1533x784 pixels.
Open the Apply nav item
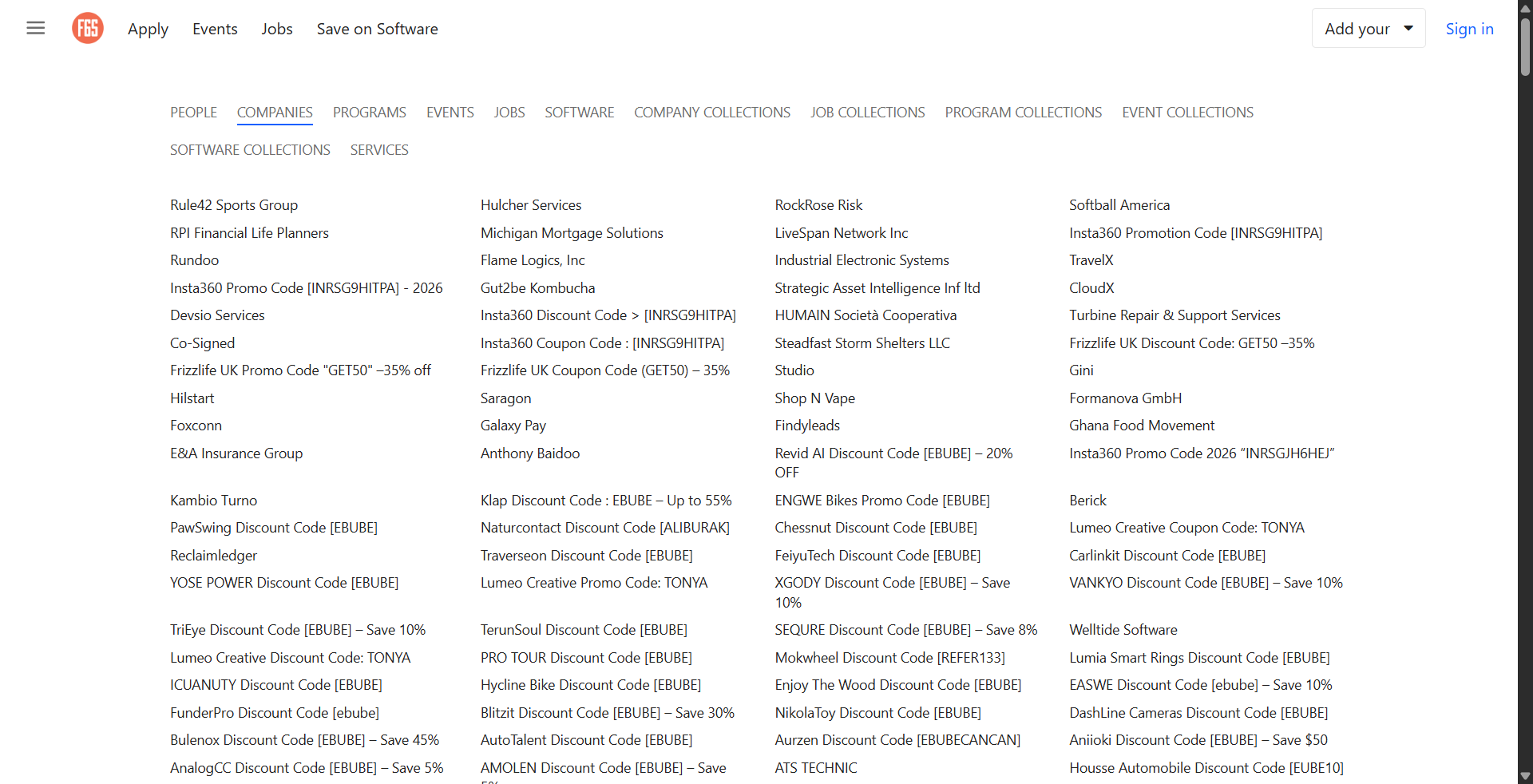(148, 30)
